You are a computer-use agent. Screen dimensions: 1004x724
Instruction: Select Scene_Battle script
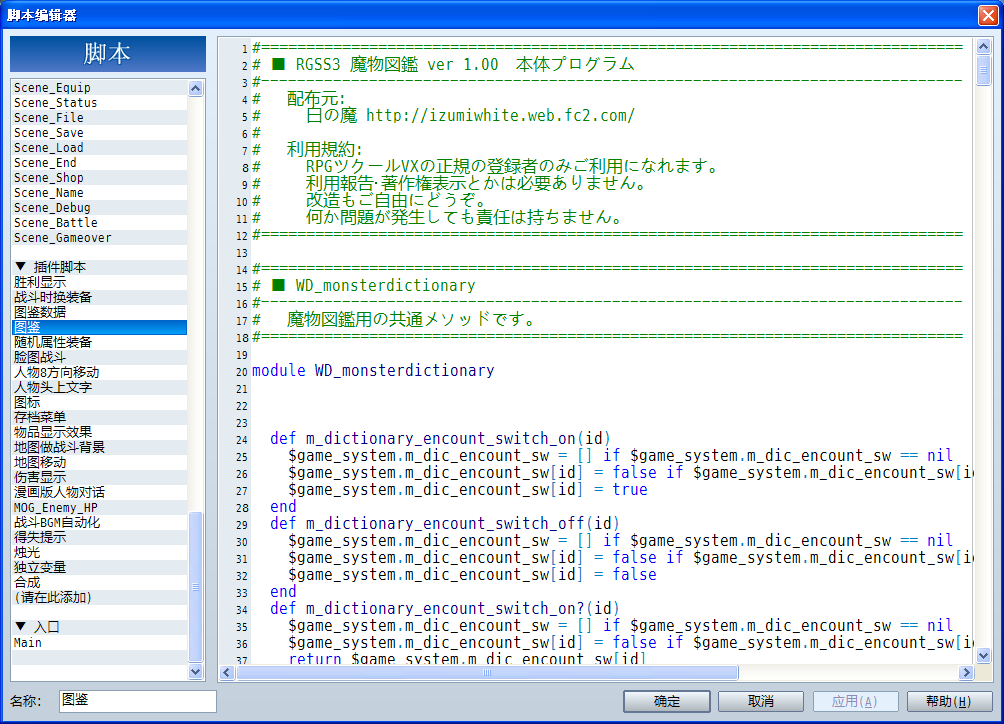pyautogui.click(x=99, y=223)
